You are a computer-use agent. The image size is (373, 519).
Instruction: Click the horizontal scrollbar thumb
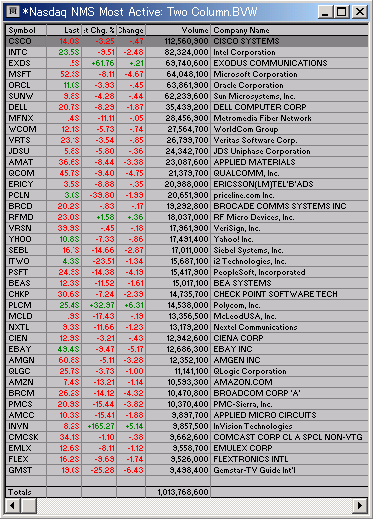pos(29,506)
